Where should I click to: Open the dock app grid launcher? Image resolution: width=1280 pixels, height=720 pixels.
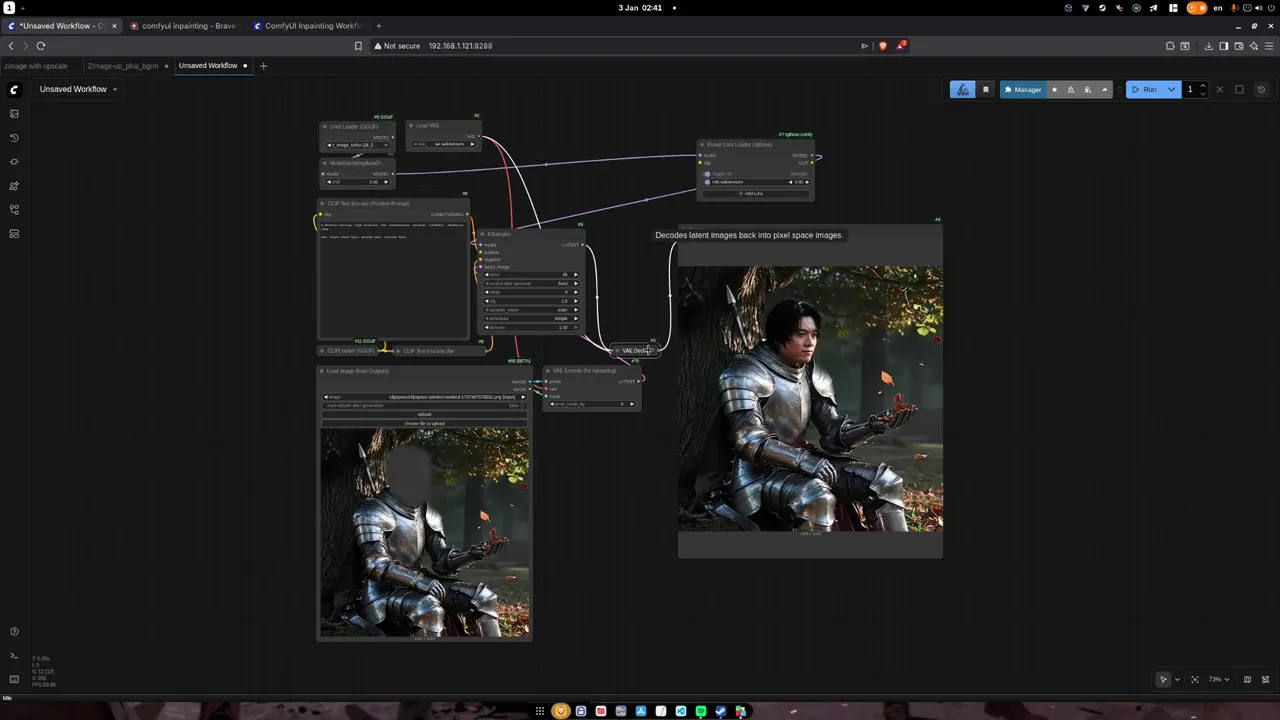[540, 711]
